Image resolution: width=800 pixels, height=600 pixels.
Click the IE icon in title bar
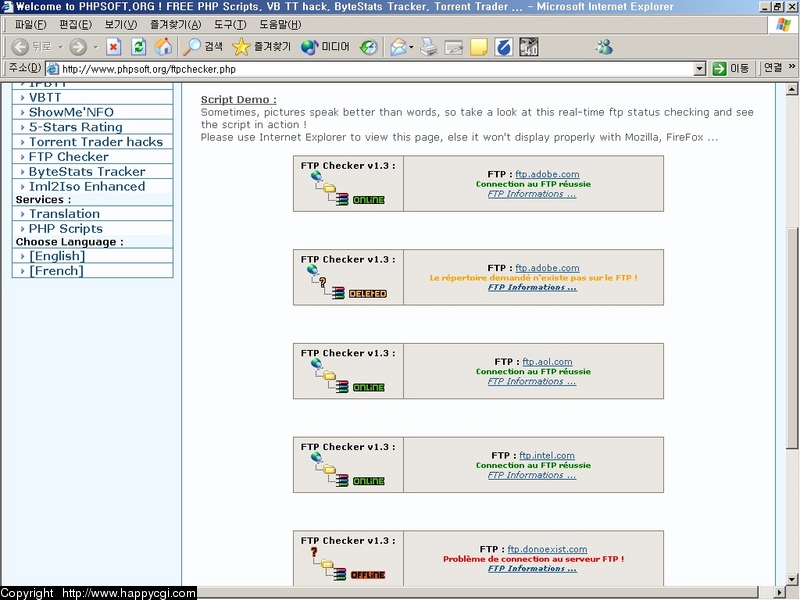[7, 7]
